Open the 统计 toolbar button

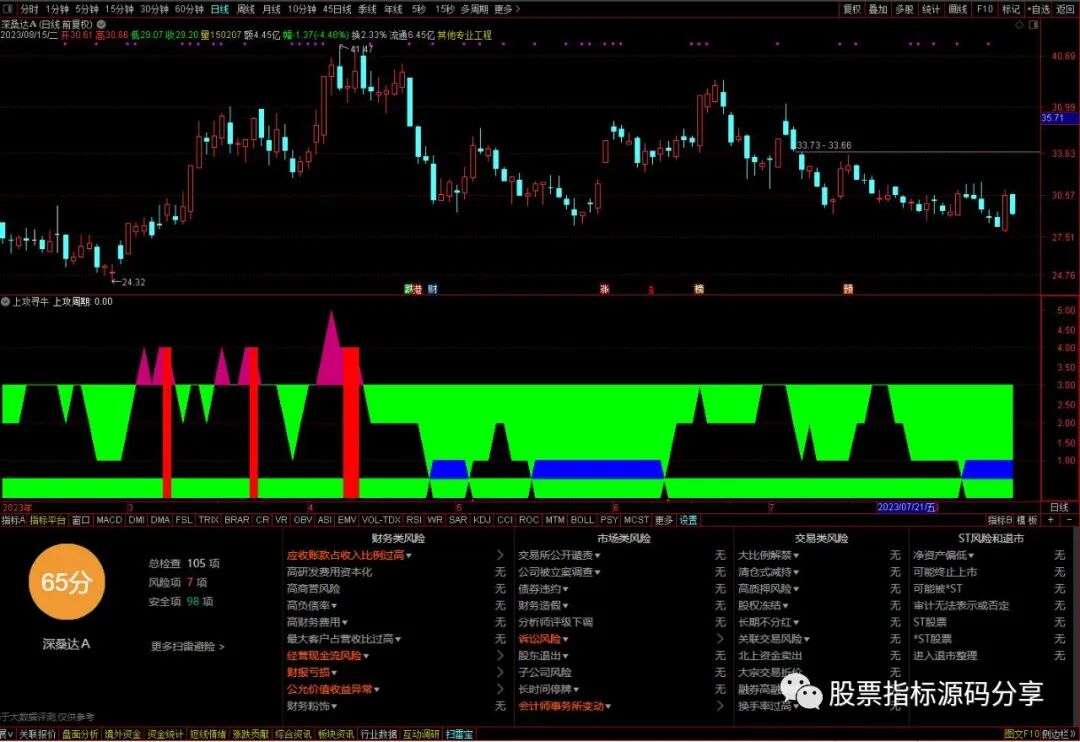coord(931,9)
